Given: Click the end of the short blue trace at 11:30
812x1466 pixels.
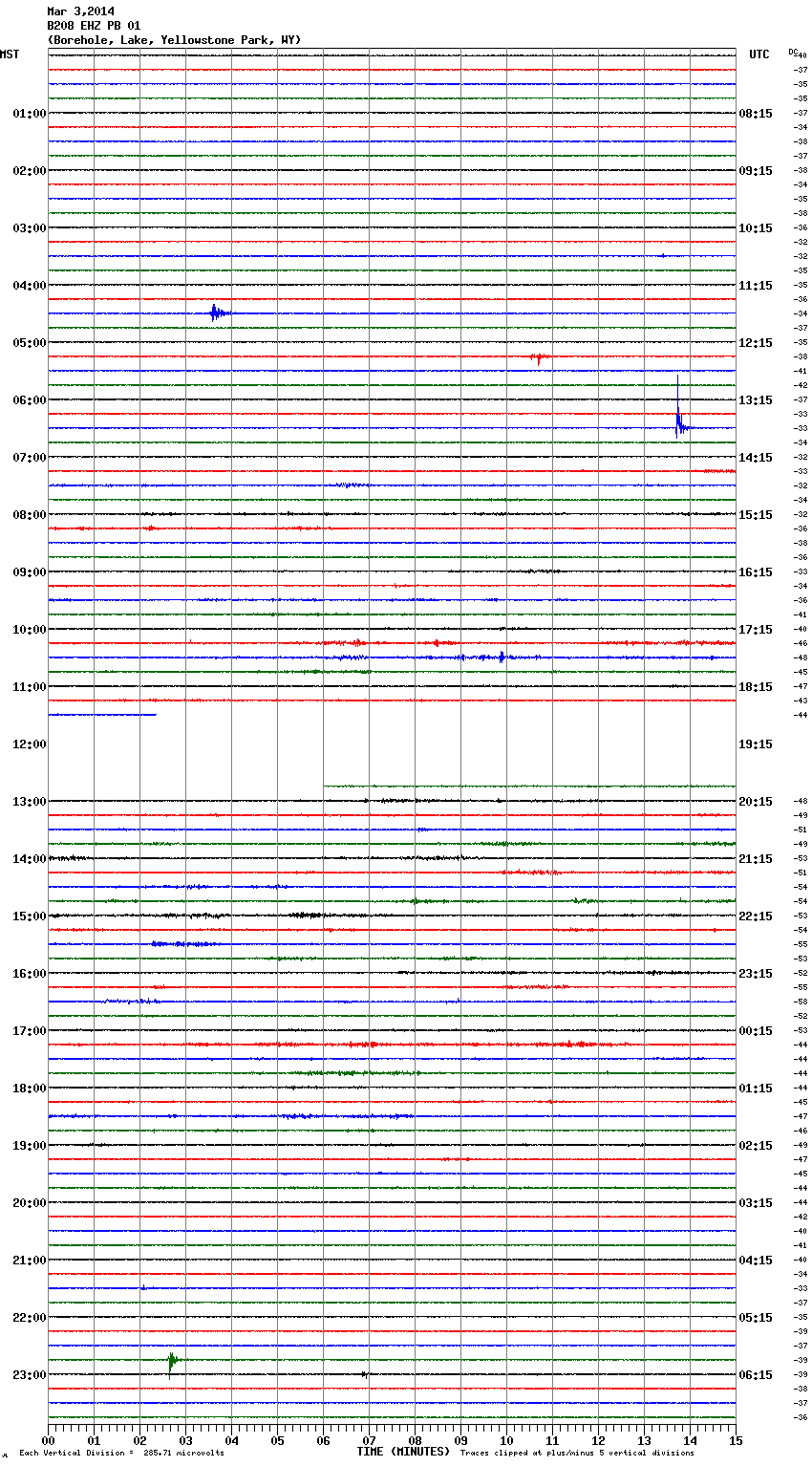Looking at the screenshot, I should [155, 714].
